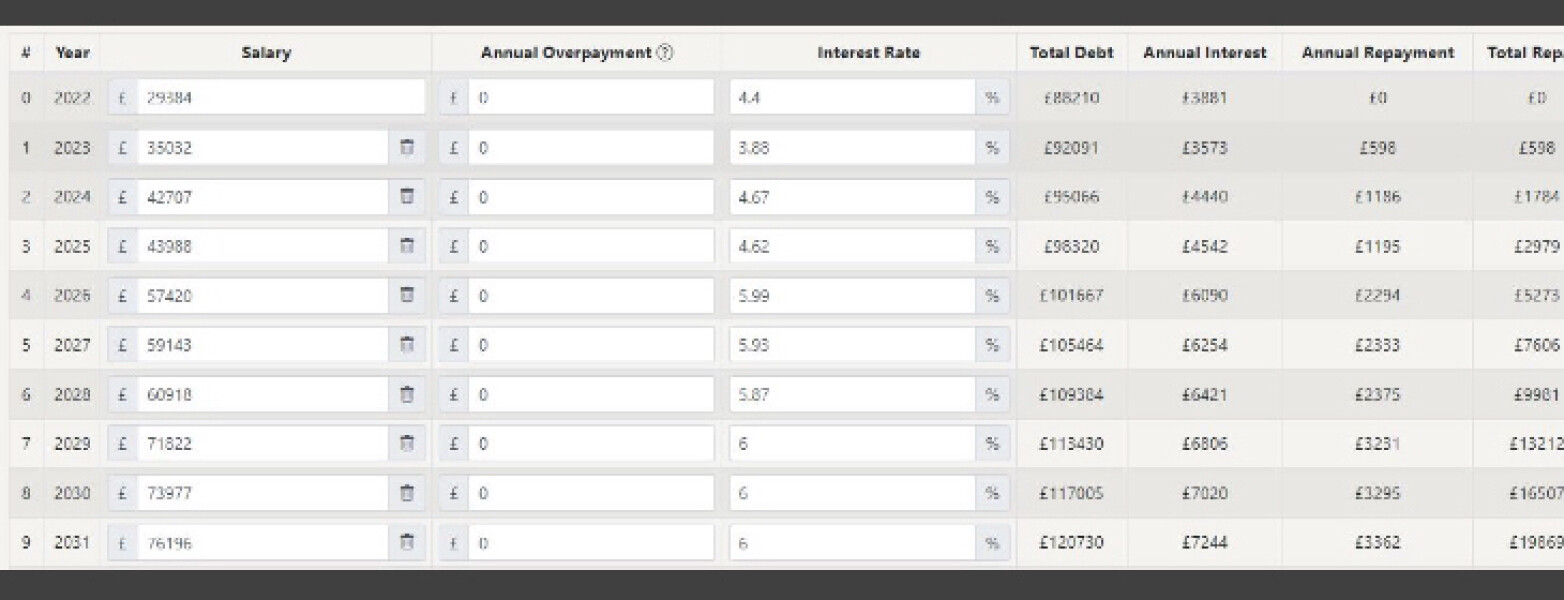Click the Total Debt column header
Screen dimensions: 1564x600
(1071, 54)
